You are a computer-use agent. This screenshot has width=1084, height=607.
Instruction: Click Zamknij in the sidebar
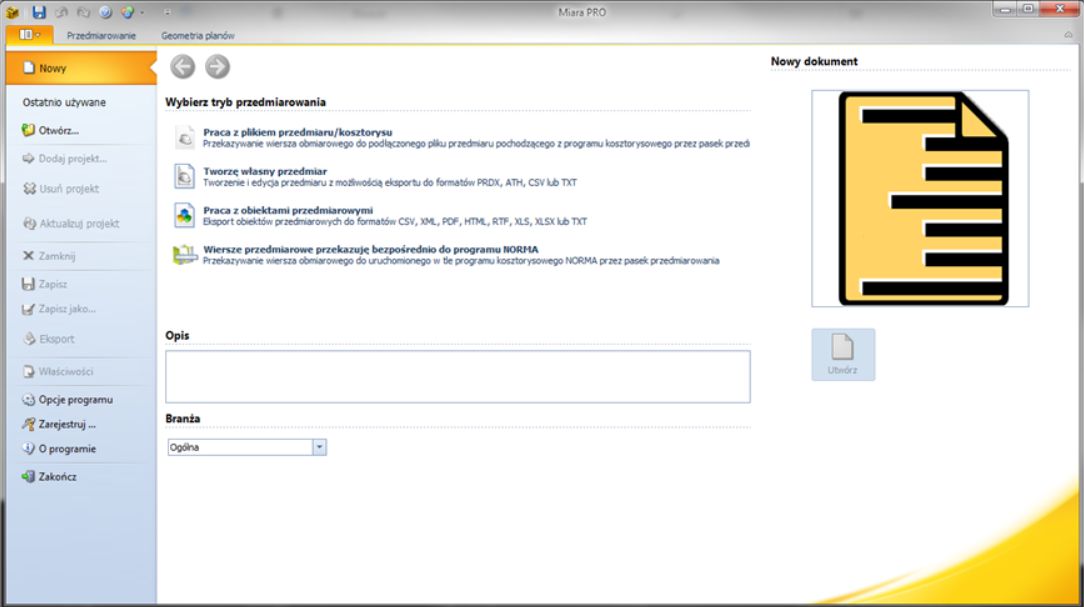click(49, 256)
